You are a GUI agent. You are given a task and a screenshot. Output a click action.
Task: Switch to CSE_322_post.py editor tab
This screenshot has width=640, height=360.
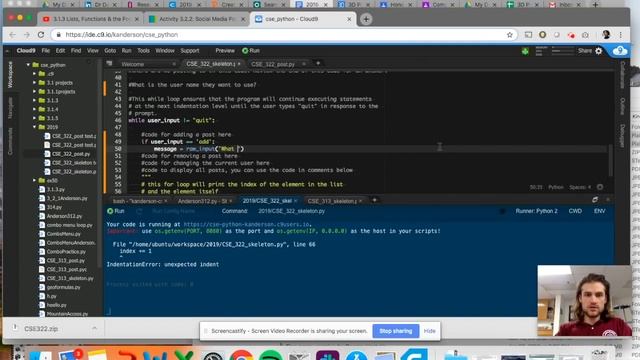tap(276, 64)
